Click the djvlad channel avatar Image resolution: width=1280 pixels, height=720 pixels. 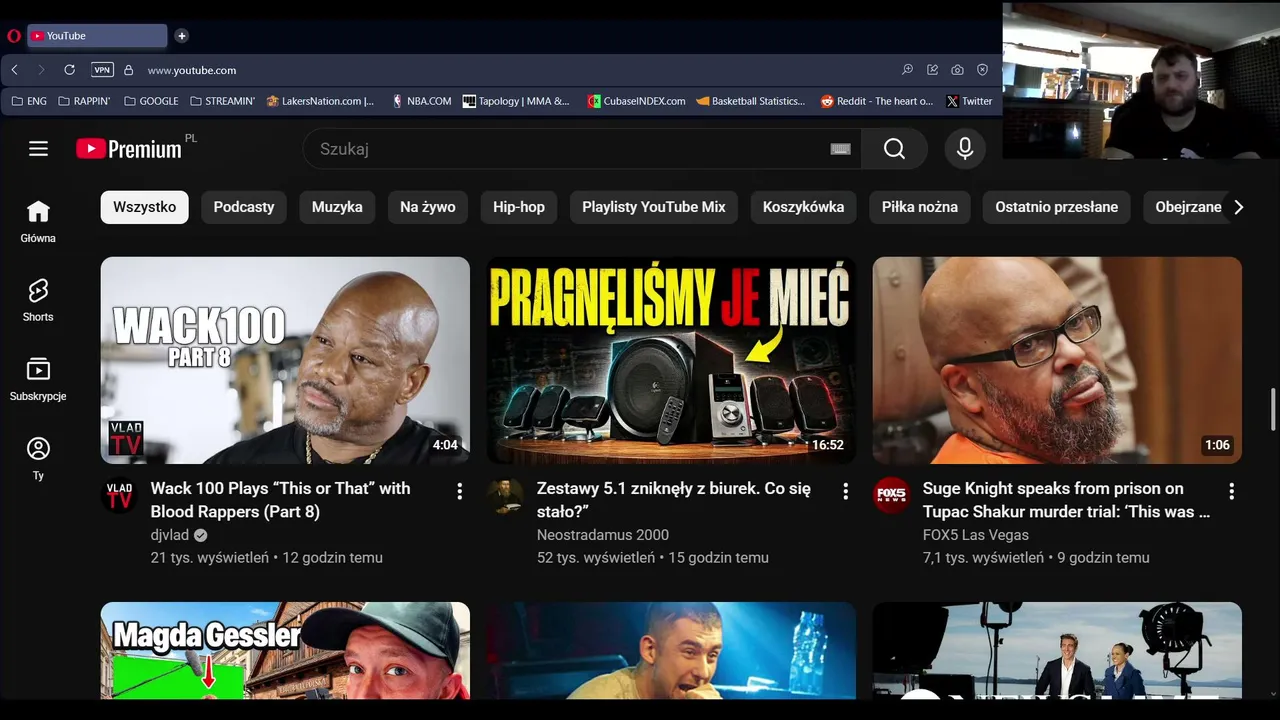[x=119, y=496]
